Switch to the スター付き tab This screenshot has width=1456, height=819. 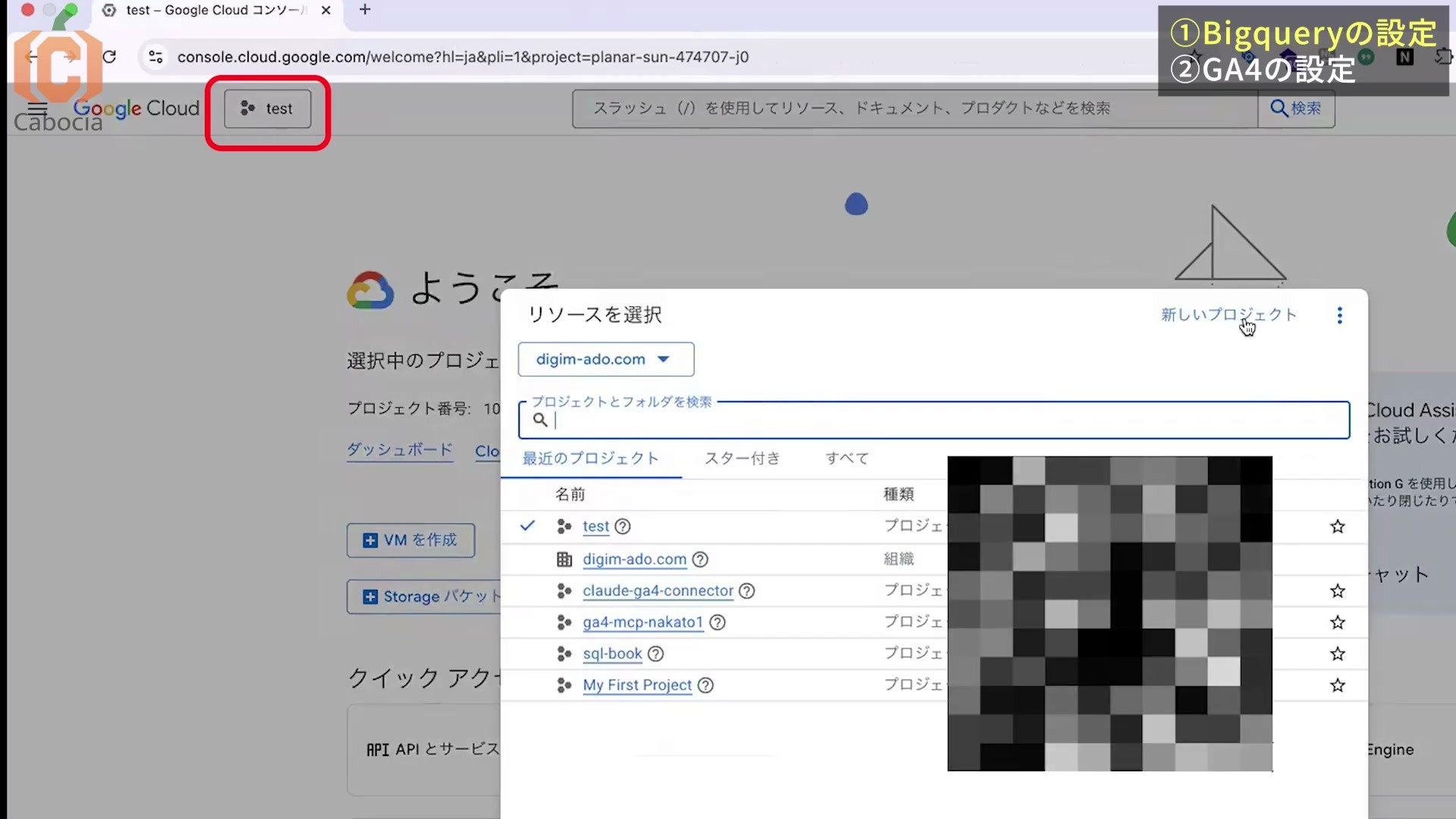click(x=742, y=458)
